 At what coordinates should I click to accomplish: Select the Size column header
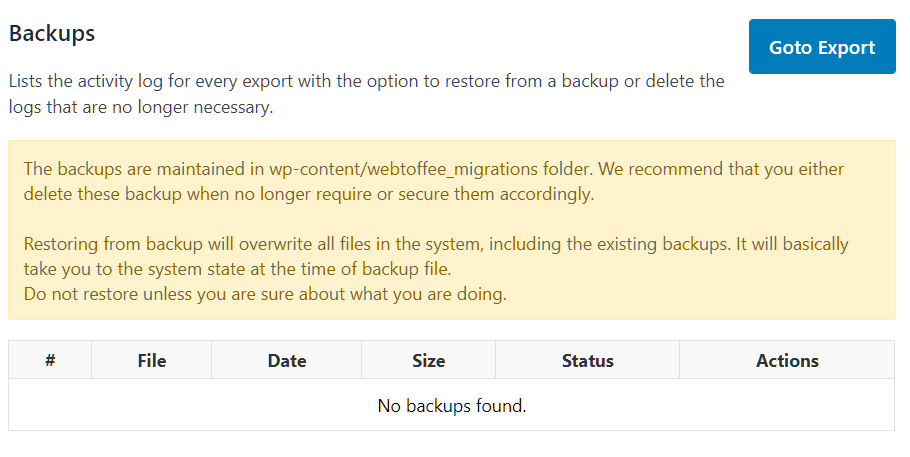(428, 360)
